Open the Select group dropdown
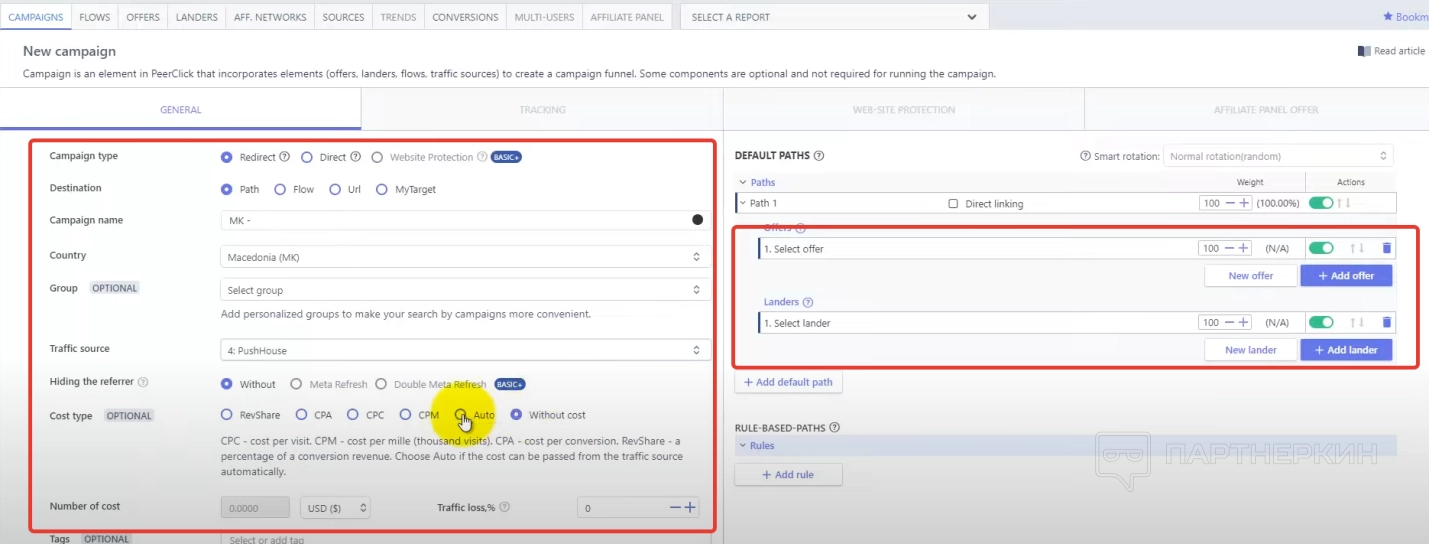 tap(465, 290)
